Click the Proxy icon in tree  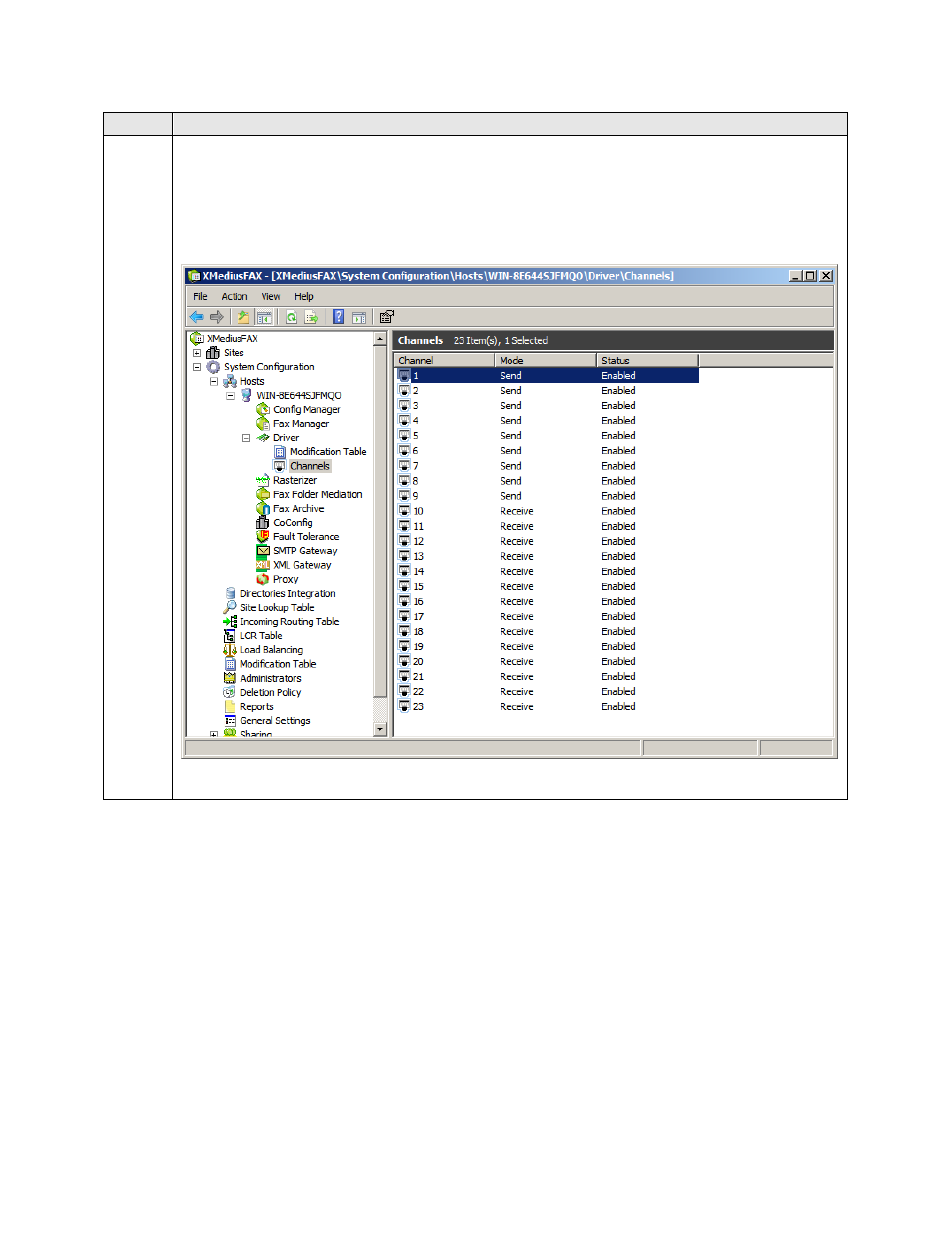[x=263, y=579]
